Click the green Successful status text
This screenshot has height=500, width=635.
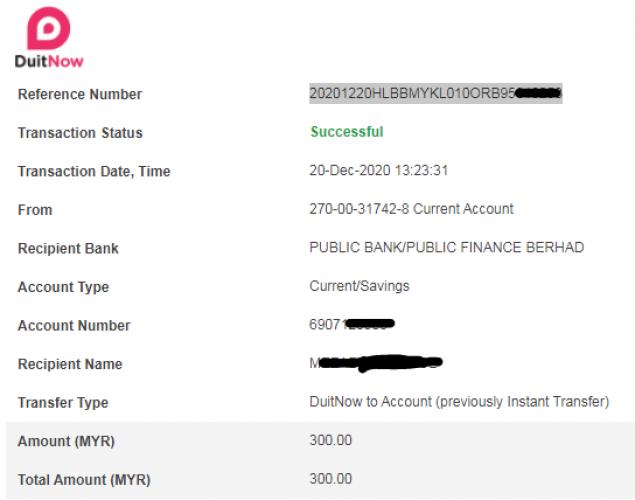click(347, 132)
